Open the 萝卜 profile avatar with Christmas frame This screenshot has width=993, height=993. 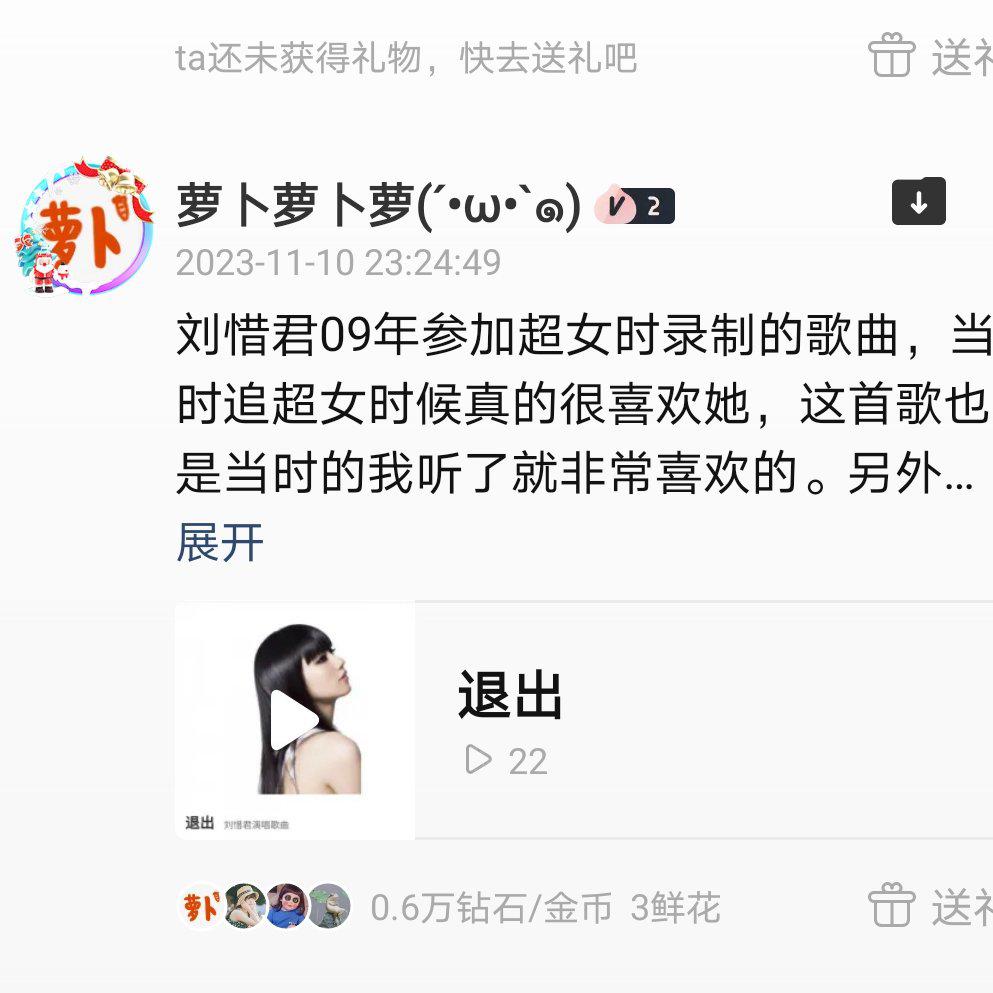point(85,225)
